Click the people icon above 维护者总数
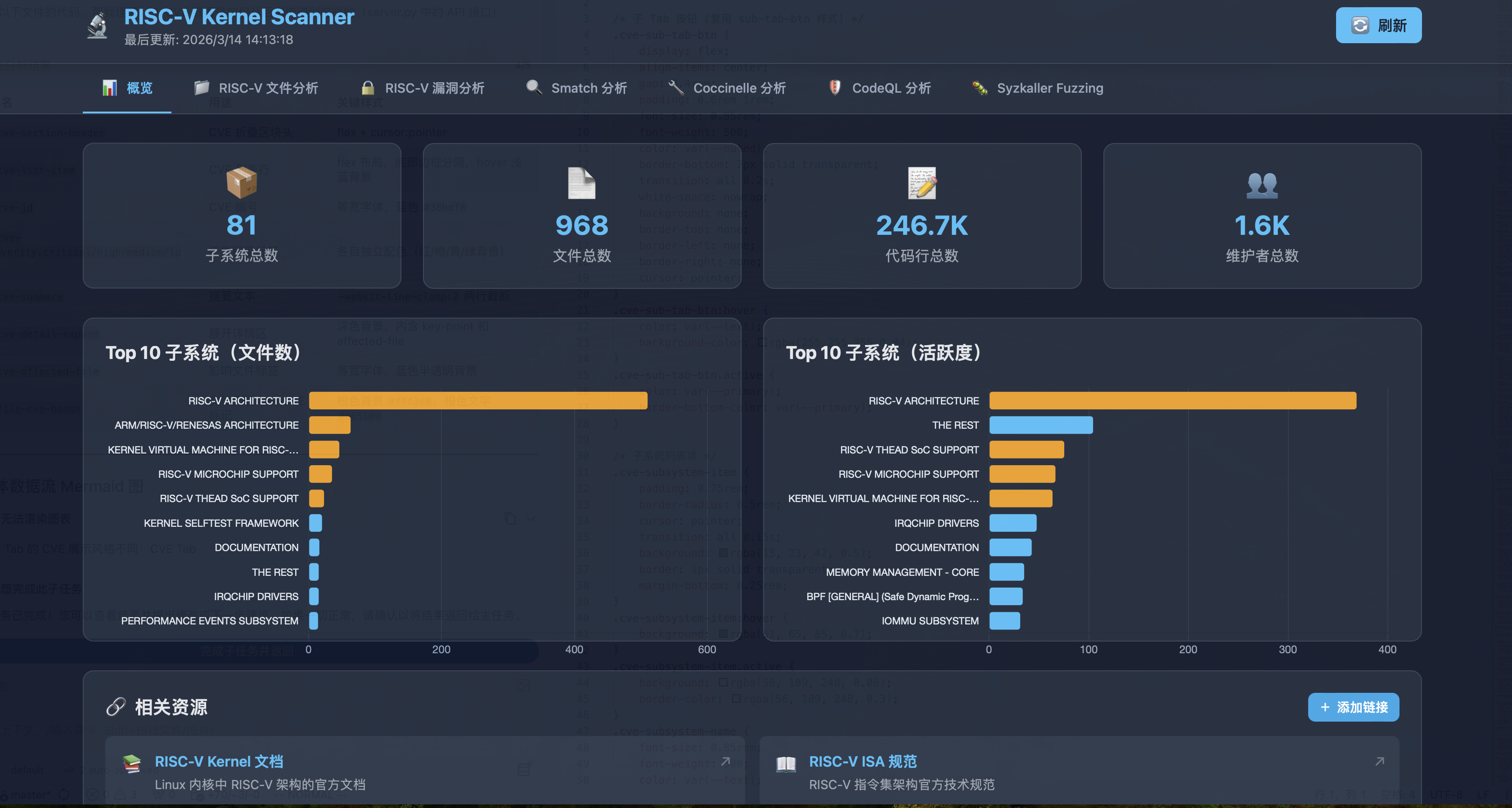The width and height of the screenshot is (1512, 808). click(x=1262, y=184)
